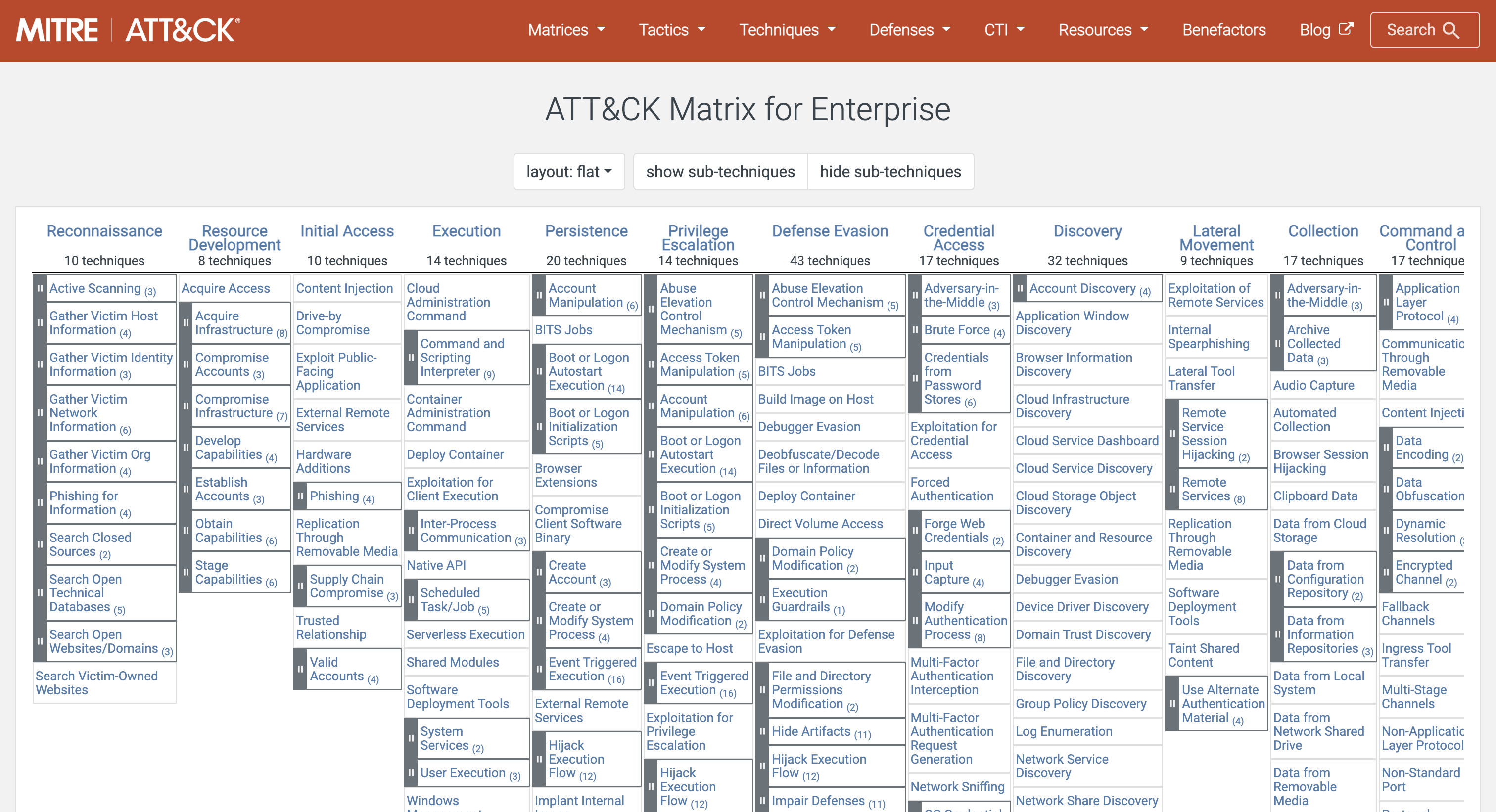Screen dimensions: 1496x812
Task: Expand Obtain Capabilities sub-techniques handle
Action: point(186,531)
